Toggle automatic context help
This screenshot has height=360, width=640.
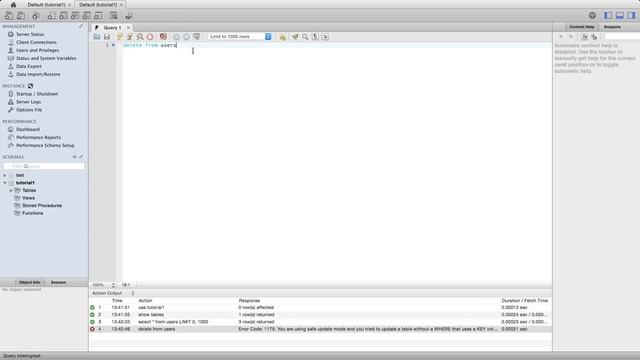(594, 37)
